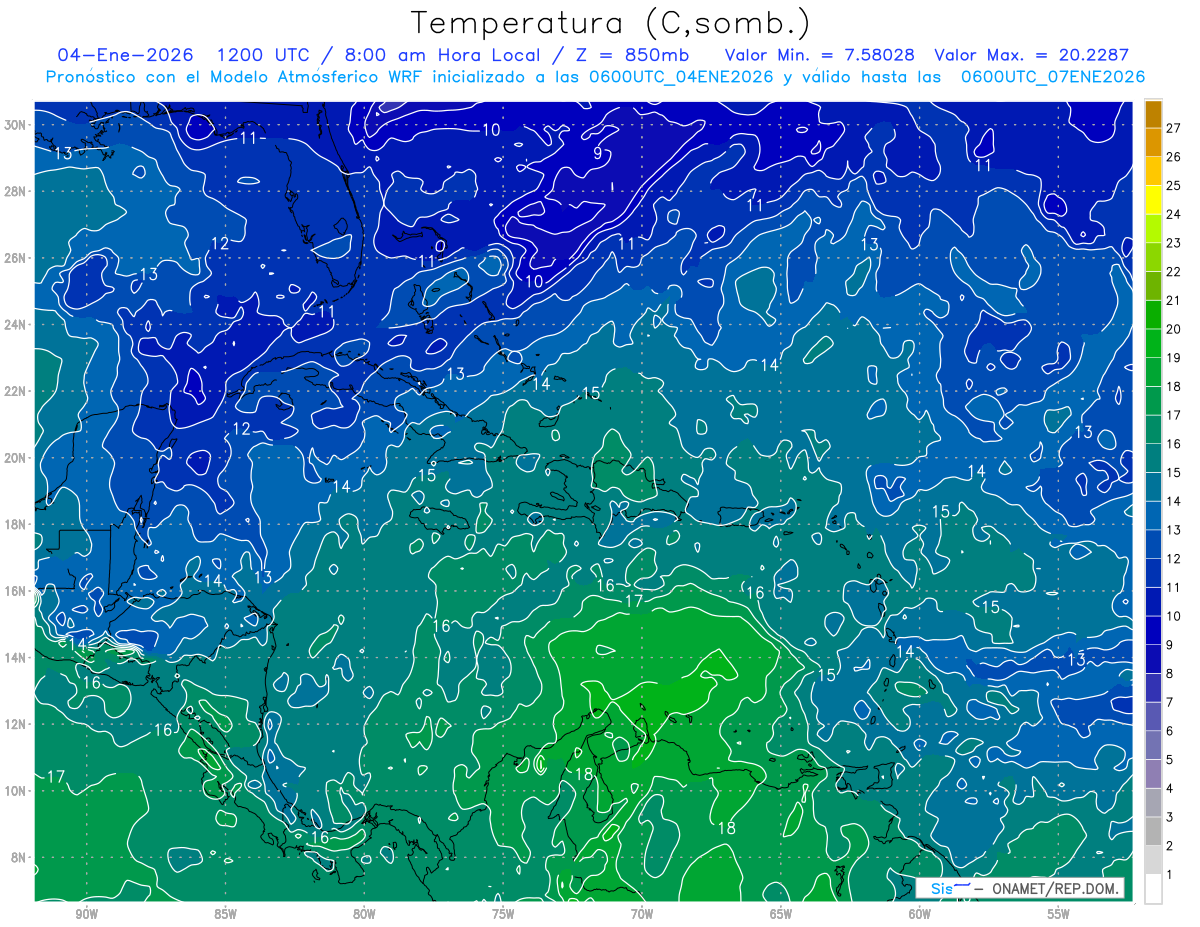Screen dimensions: 1200x927
Task: Click the 55W longitude axis label
Action: coord(1059,914)
